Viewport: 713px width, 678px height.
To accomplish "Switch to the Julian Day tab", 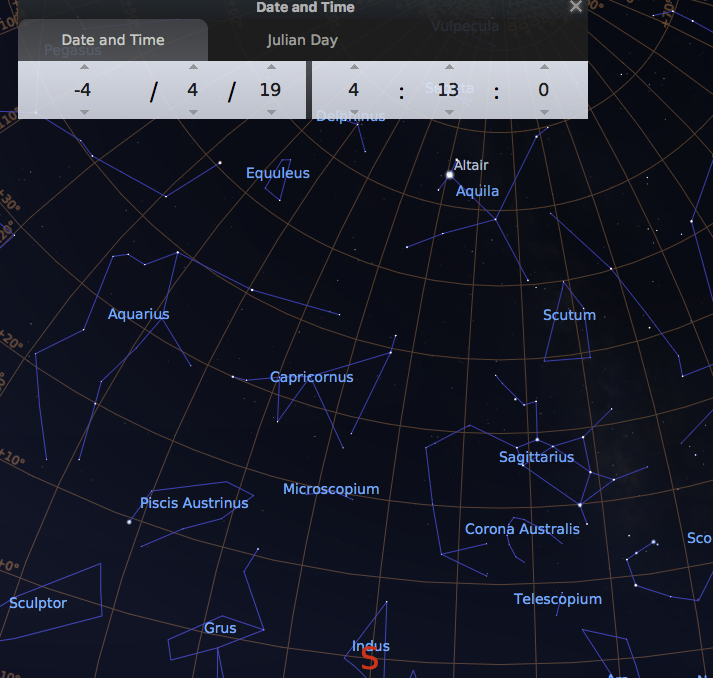I will [x=302, y=41].
